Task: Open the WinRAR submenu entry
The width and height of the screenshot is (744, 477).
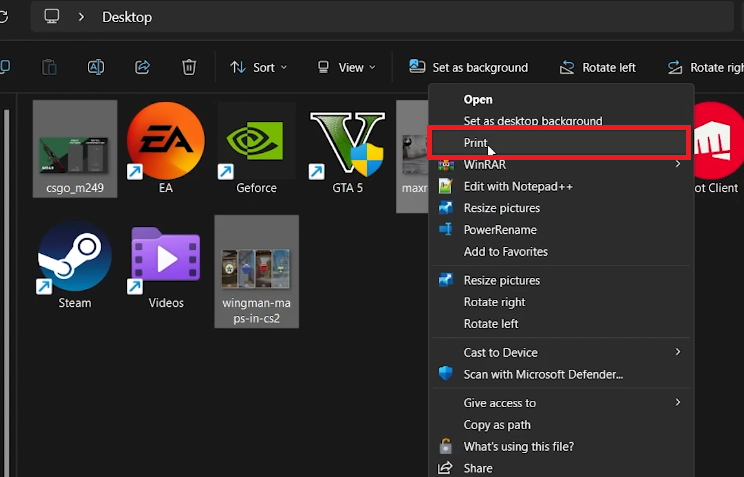Action: [561, 165]
